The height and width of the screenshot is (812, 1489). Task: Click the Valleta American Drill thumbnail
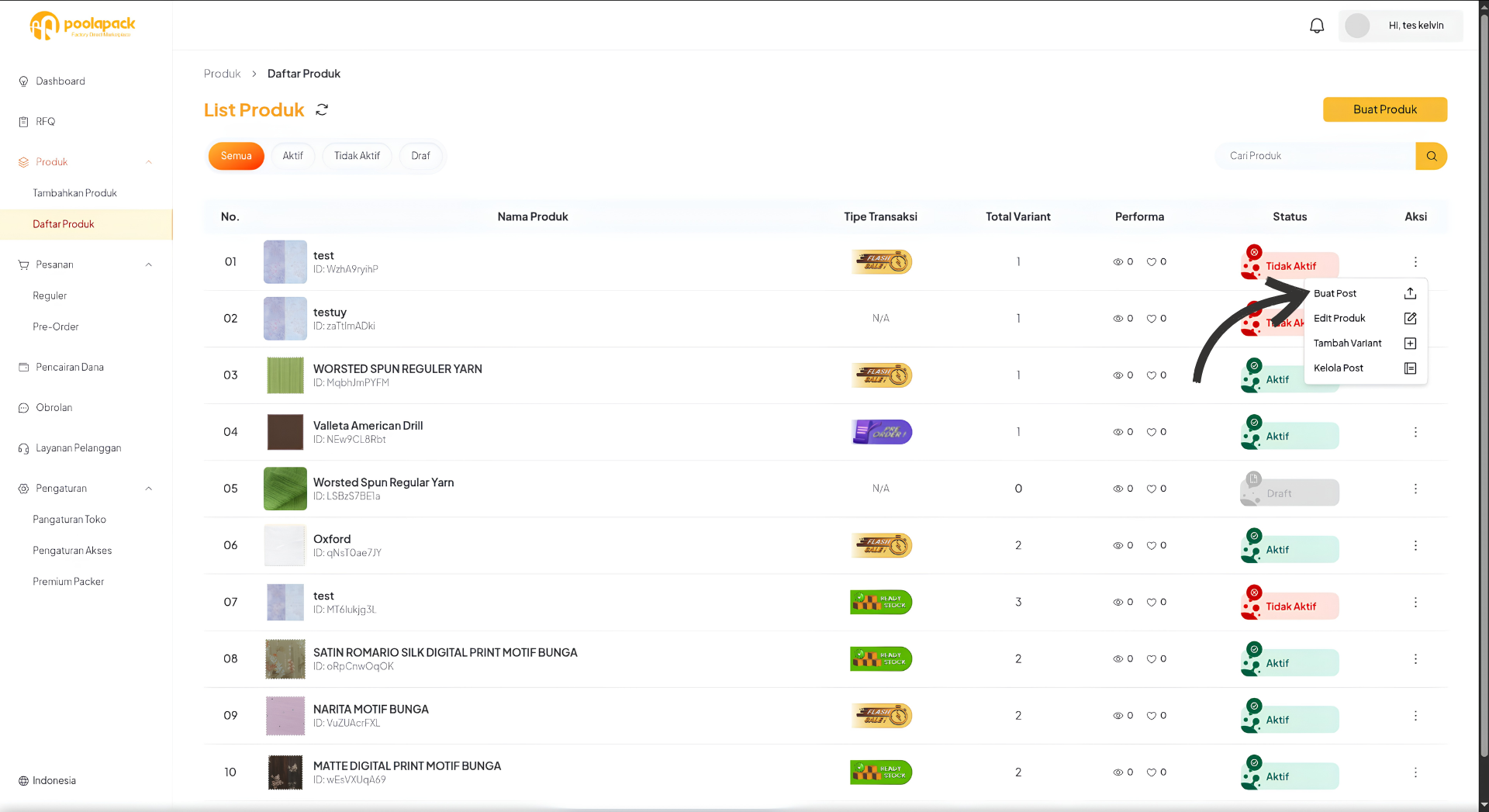click(285, 432)
